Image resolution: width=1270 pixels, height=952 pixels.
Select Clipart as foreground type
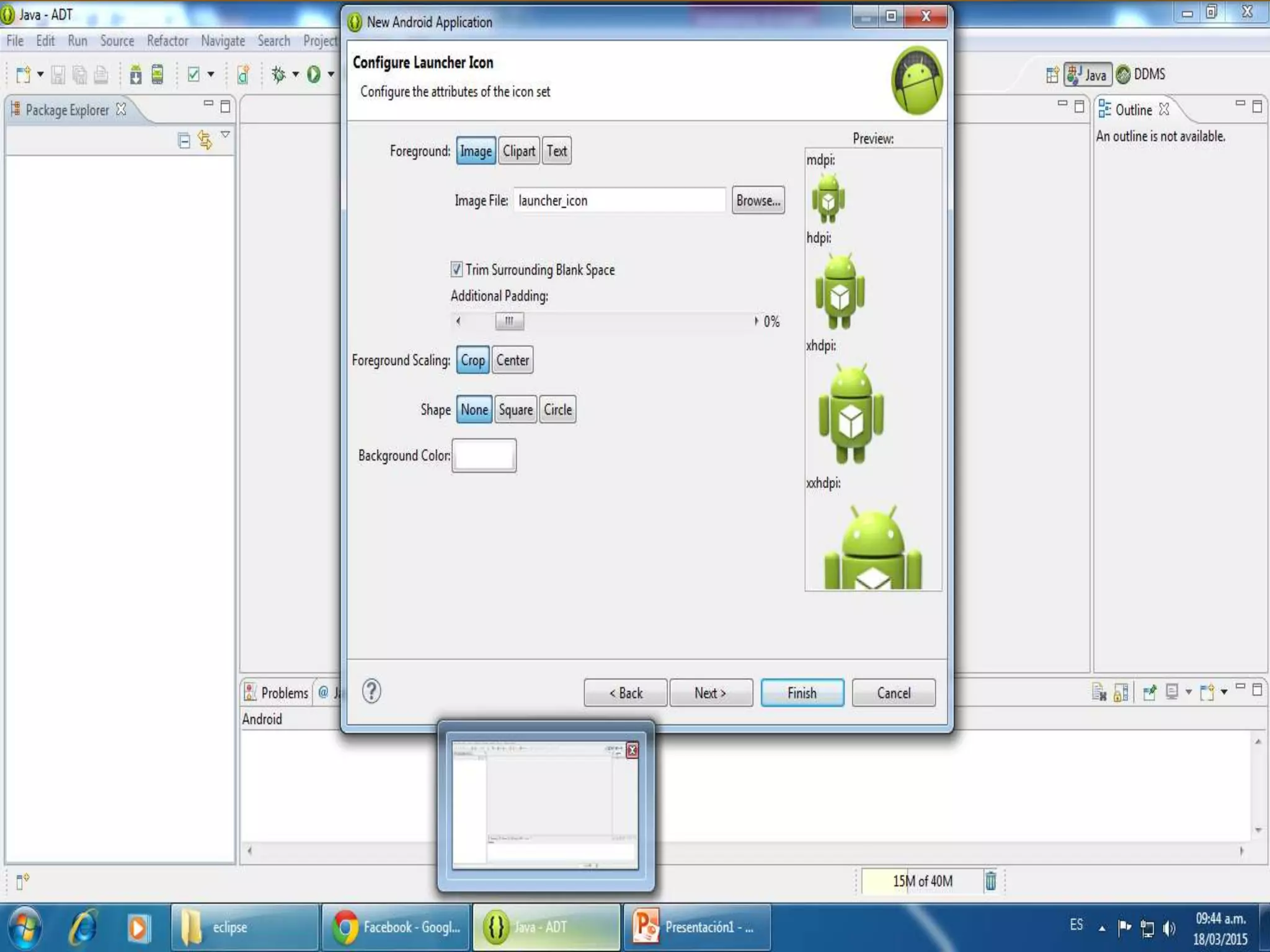[x=518, y=151]
